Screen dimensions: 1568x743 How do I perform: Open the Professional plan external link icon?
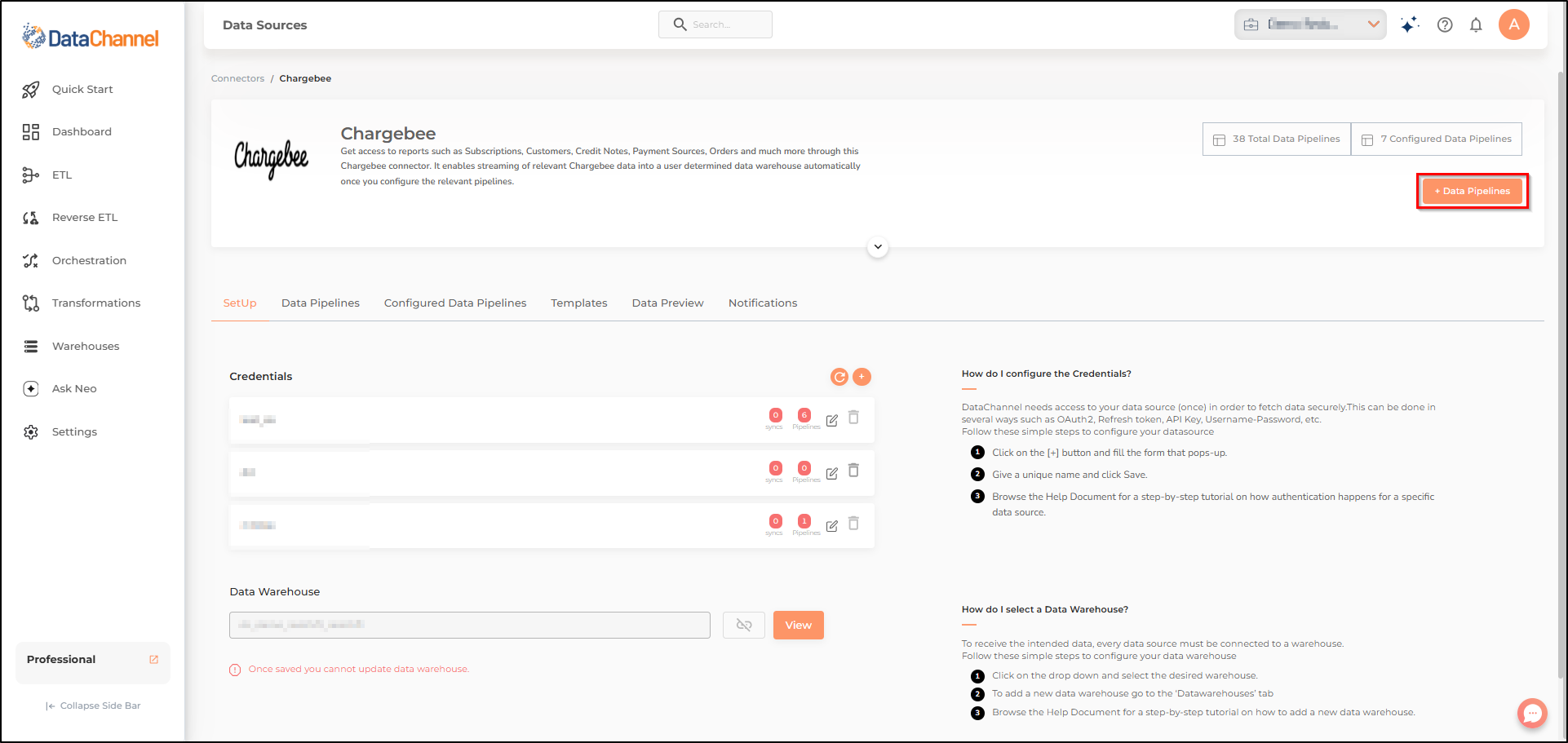pyautogui.click(x=153, y=660)
